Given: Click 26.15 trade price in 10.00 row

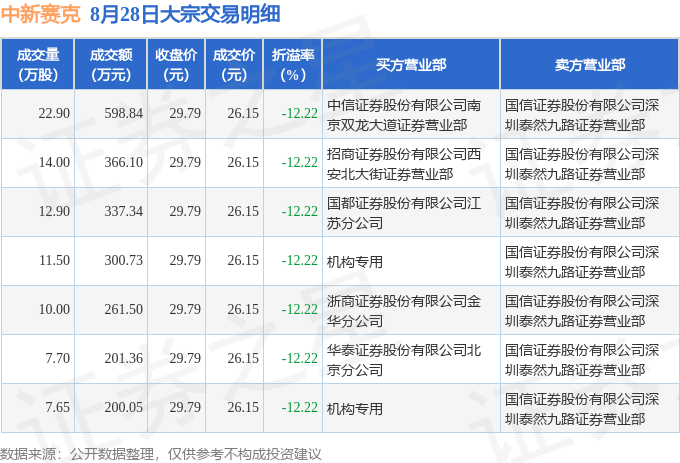Looking at the screenshot, I should pyautogui.click(x=243, y=309).
